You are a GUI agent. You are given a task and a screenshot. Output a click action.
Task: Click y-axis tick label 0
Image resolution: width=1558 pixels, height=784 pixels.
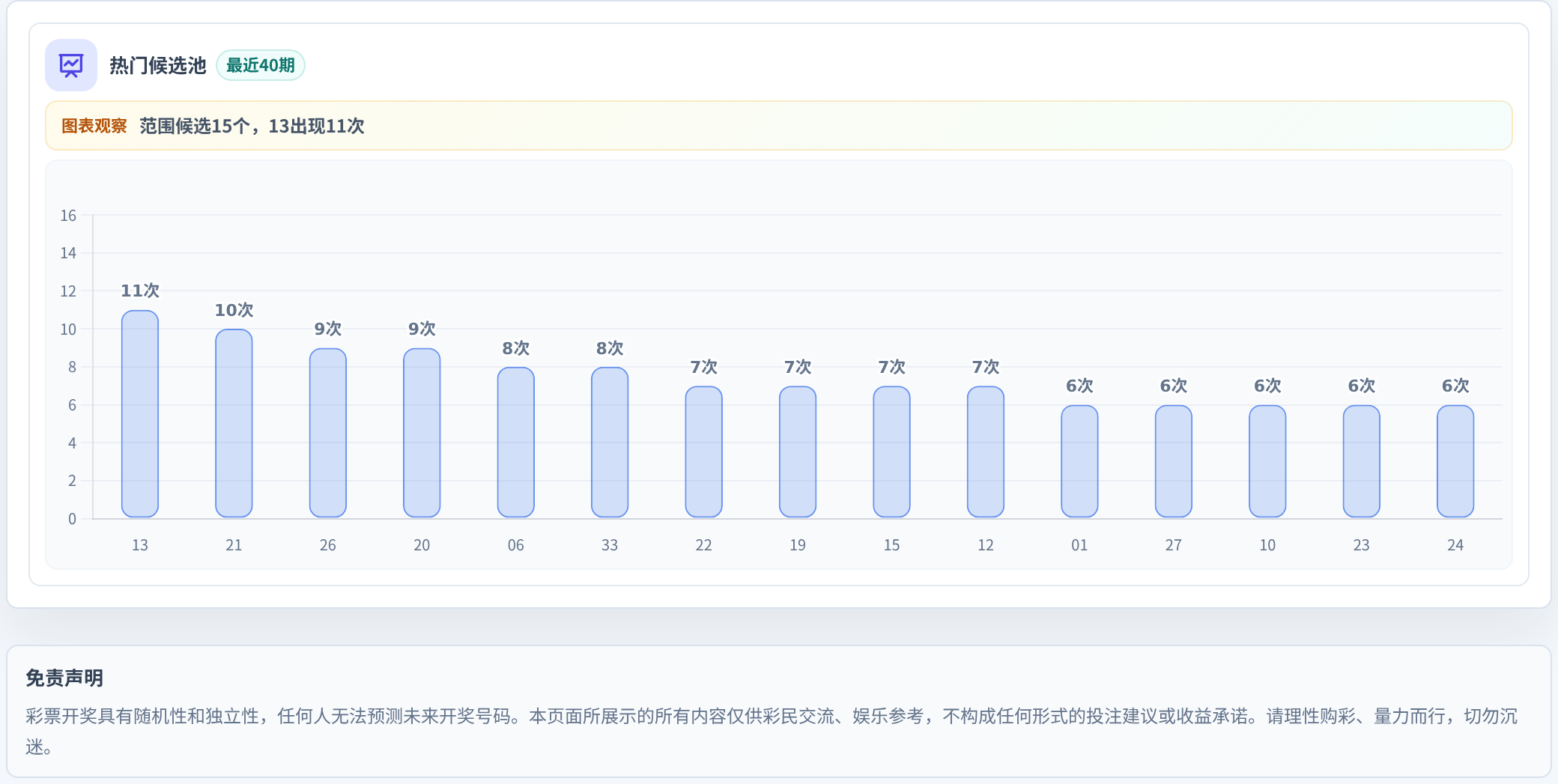tap(72, 519)
